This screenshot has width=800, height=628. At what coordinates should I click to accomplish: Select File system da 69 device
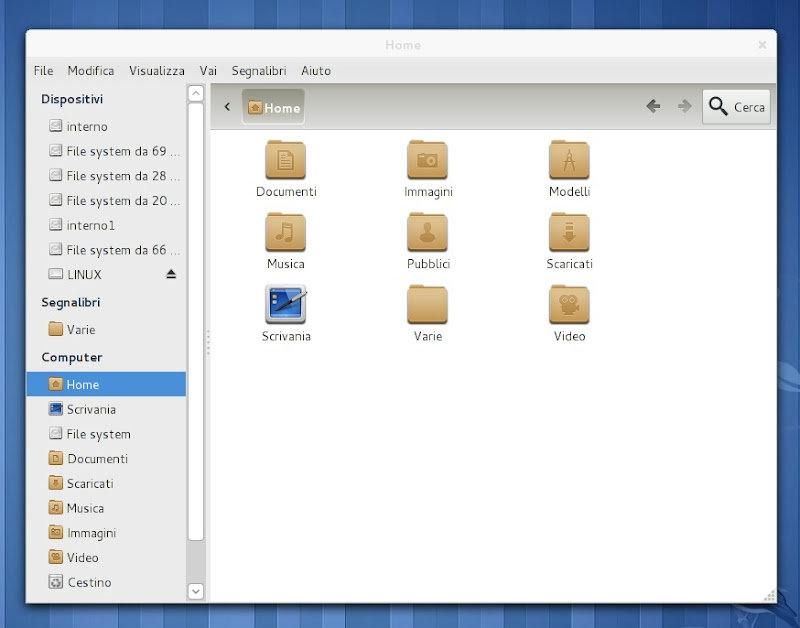point(106,151)
